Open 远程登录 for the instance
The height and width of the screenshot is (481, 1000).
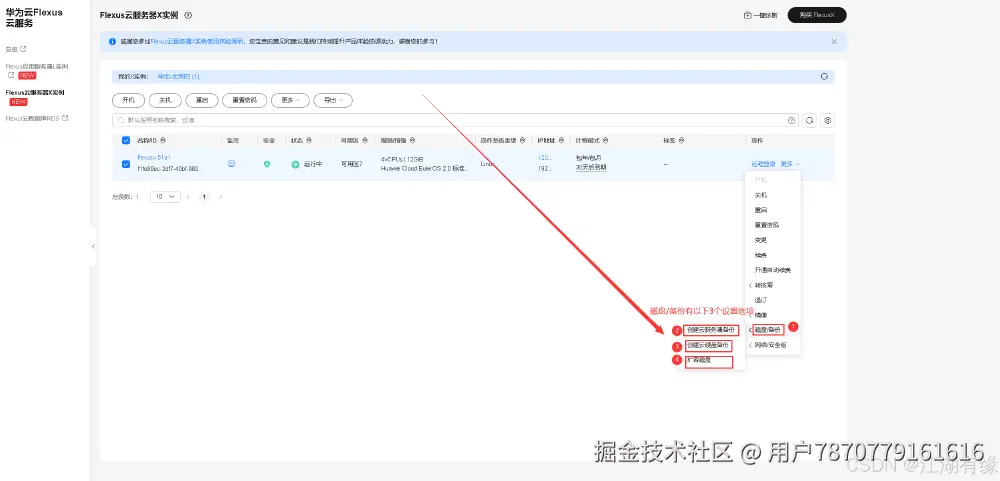point(763,164)
